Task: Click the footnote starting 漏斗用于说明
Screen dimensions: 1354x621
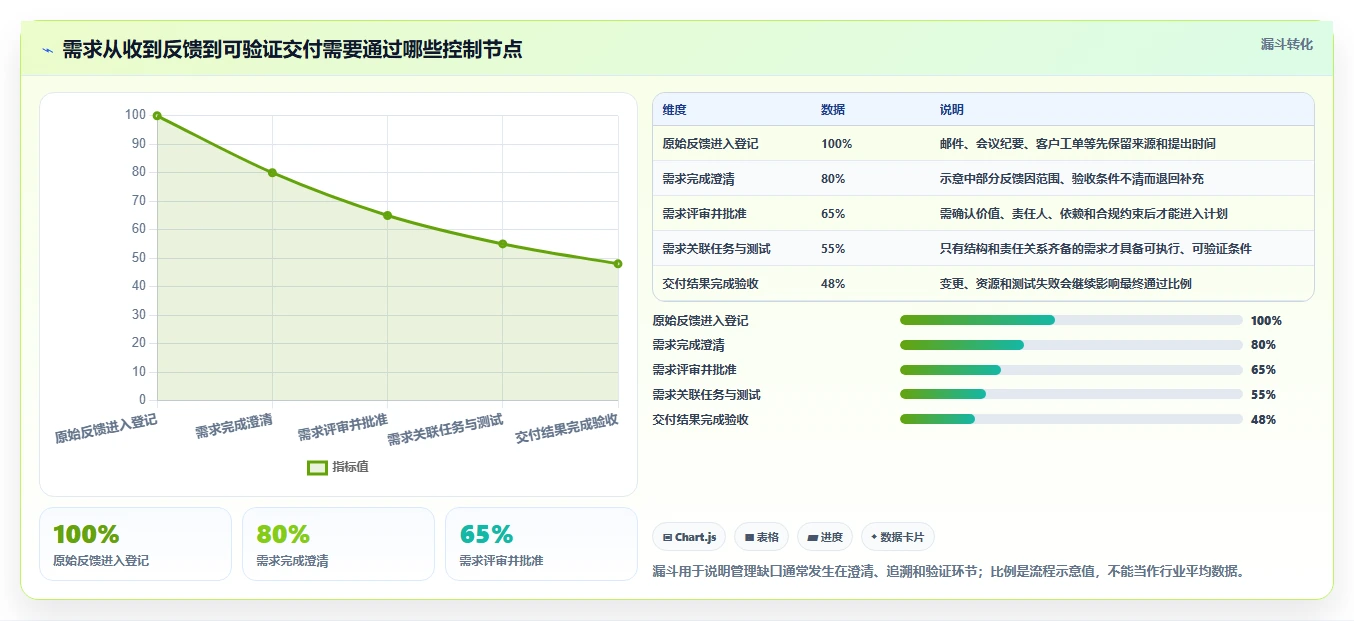Action: [949, 572]
